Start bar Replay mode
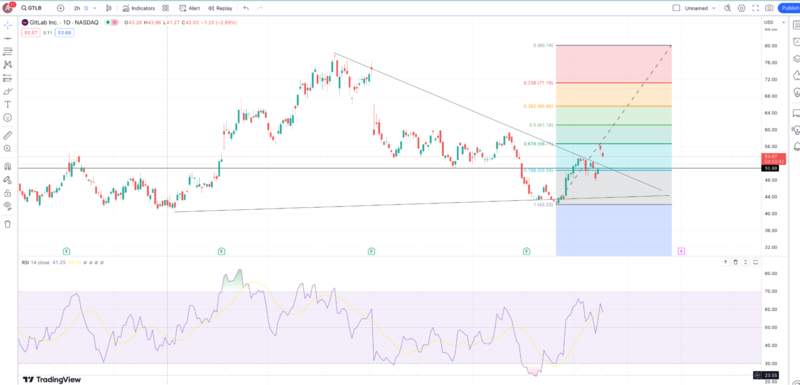Image resolution: width=800 pixels, height=385 pixels. [220, 8]
